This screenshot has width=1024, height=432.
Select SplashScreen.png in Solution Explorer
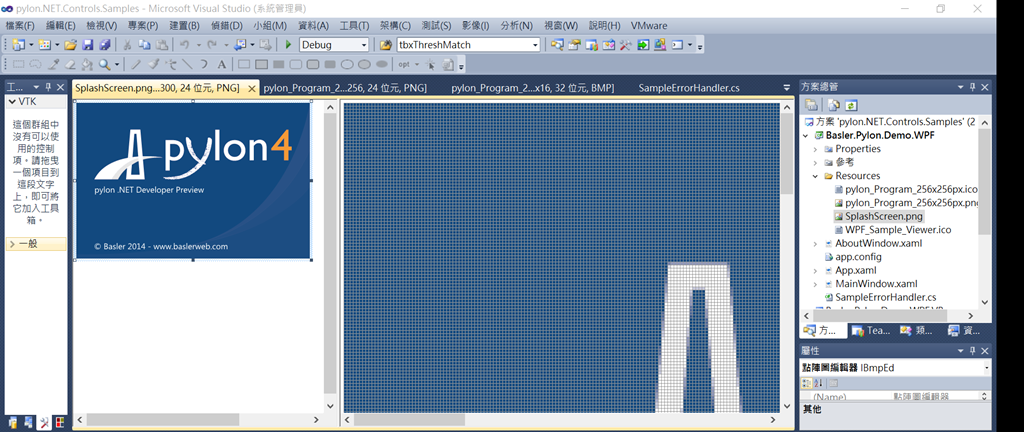pyautogui.click(x=884, y=216)
